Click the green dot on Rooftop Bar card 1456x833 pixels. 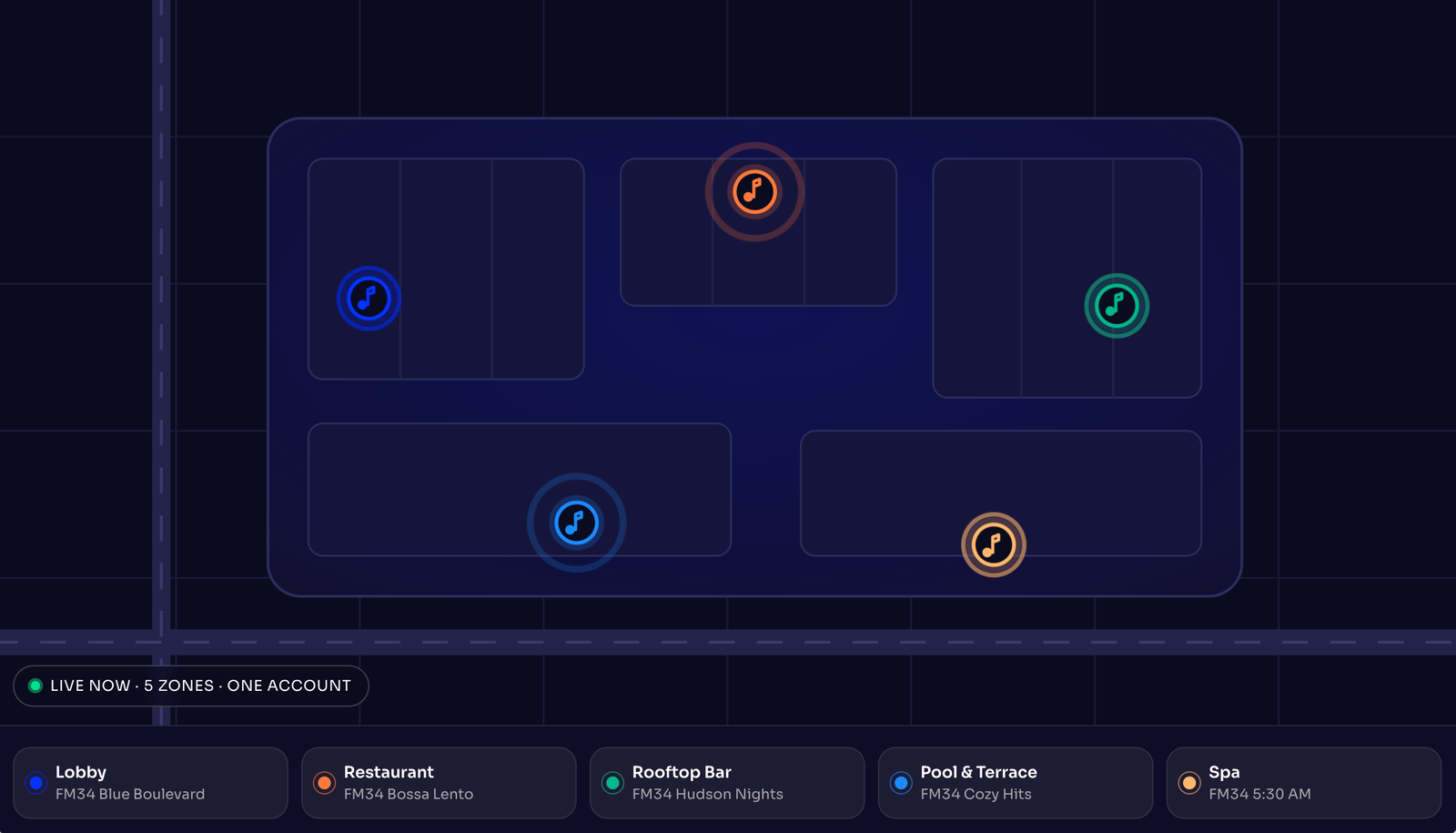point(612,783)
